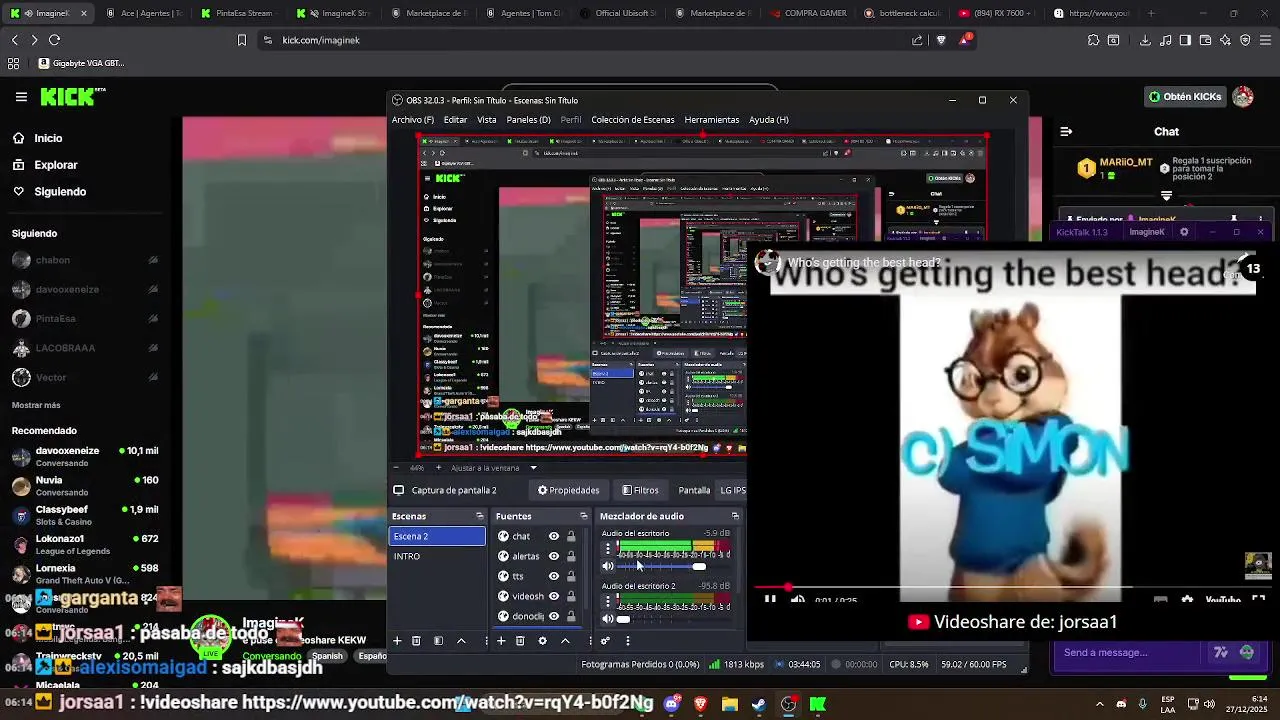
Task: Remove selected source with Fuentes trash icon
Action: tap(520, 641)
